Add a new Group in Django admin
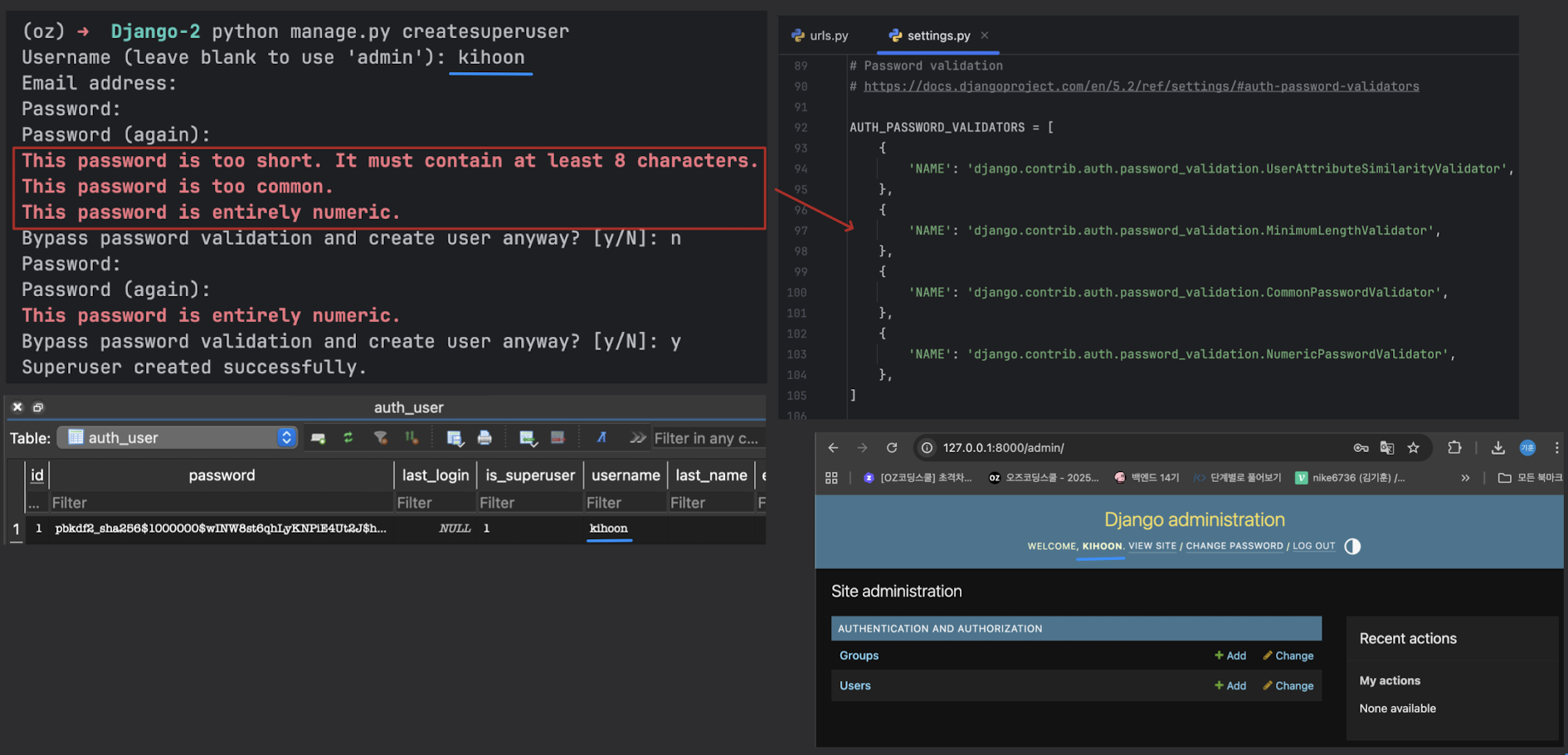Image resolution: width=1568 pixels, height=755 pixels. click(x=1230, y=655)
